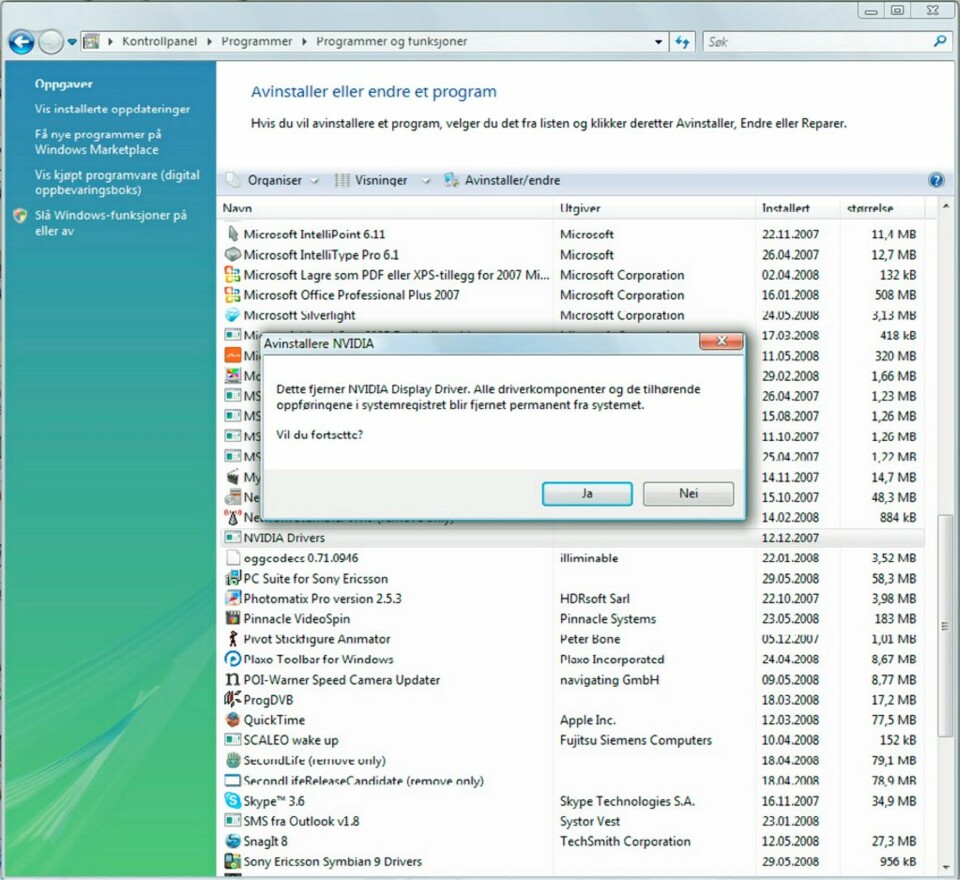960x880 pixels.
Task: Click the POI-Warner Speed Camera Updater icon
Action: pyautogui.click(x=233, y=679)
